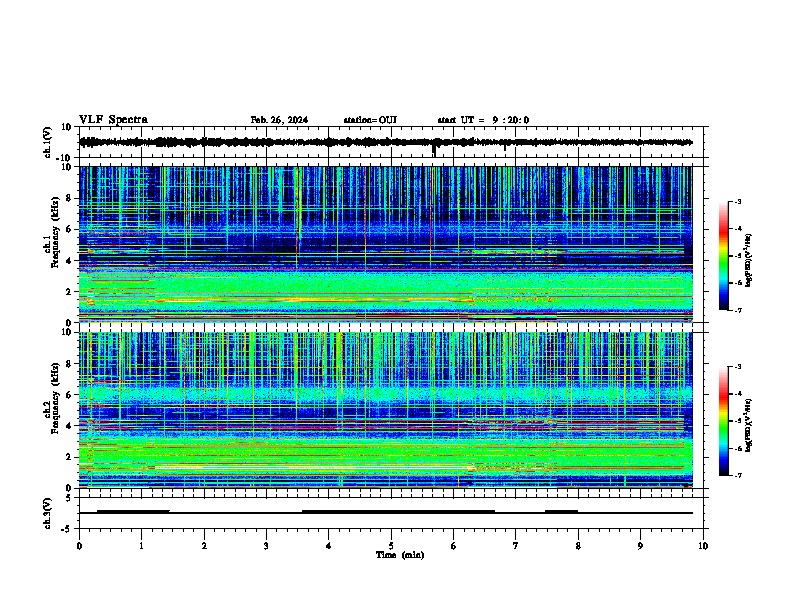Click the short raised ch.3 bar before 8 min
Viewport: 792px width, 612px height.
pyautogui.click(x=561, y=511)
